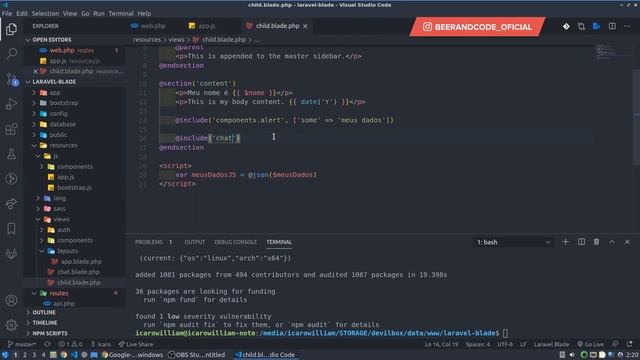
Task: Change the UTF-8 encoding setting
Action: 505,344
